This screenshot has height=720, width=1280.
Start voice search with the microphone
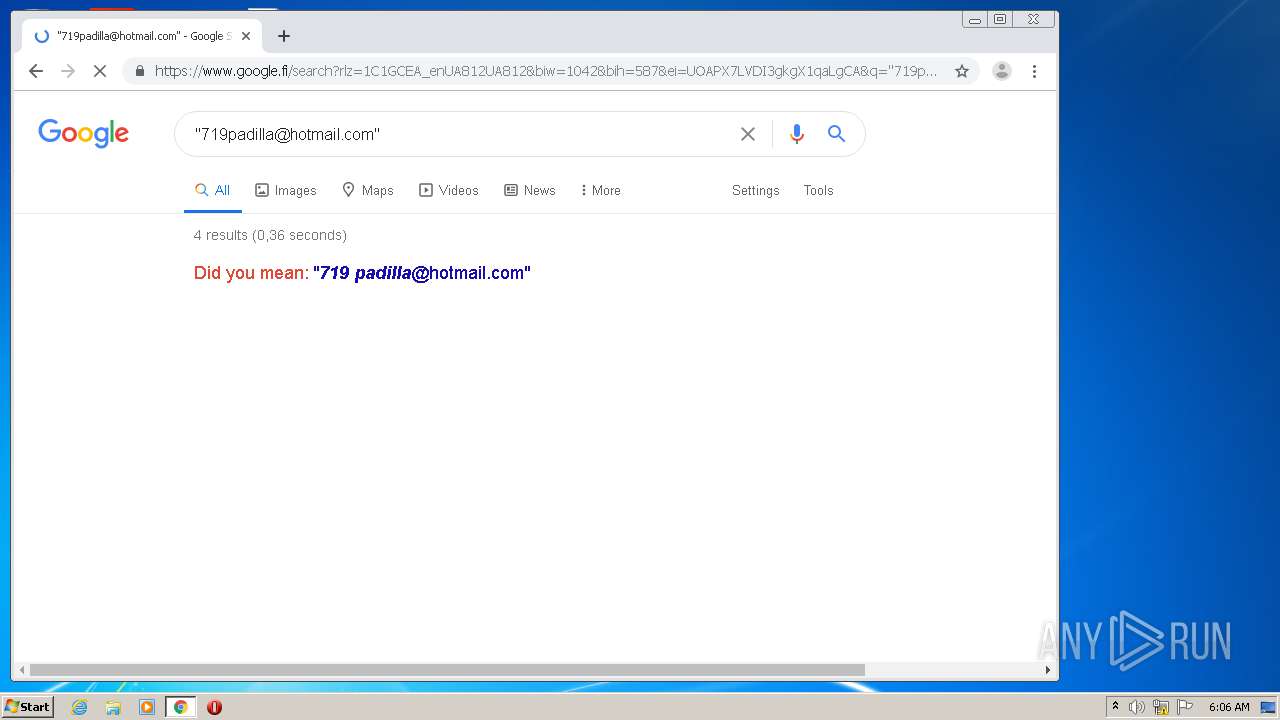796,134
